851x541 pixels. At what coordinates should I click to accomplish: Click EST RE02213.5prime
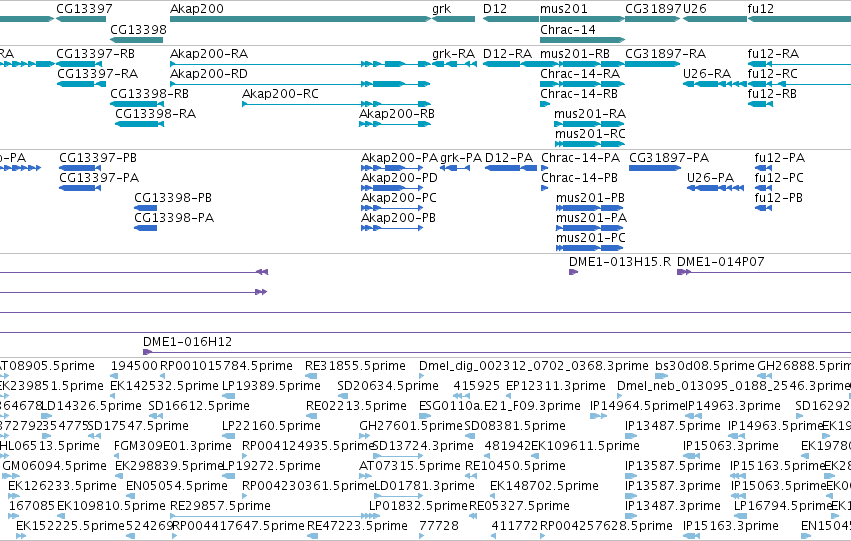pyautogui.click(x=357, y=406)
